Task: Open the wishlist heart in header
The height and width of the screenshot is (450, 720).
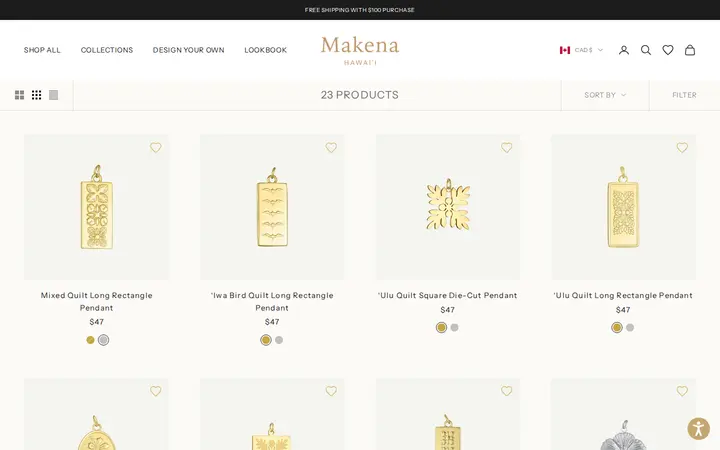Action: pos(668,50)
